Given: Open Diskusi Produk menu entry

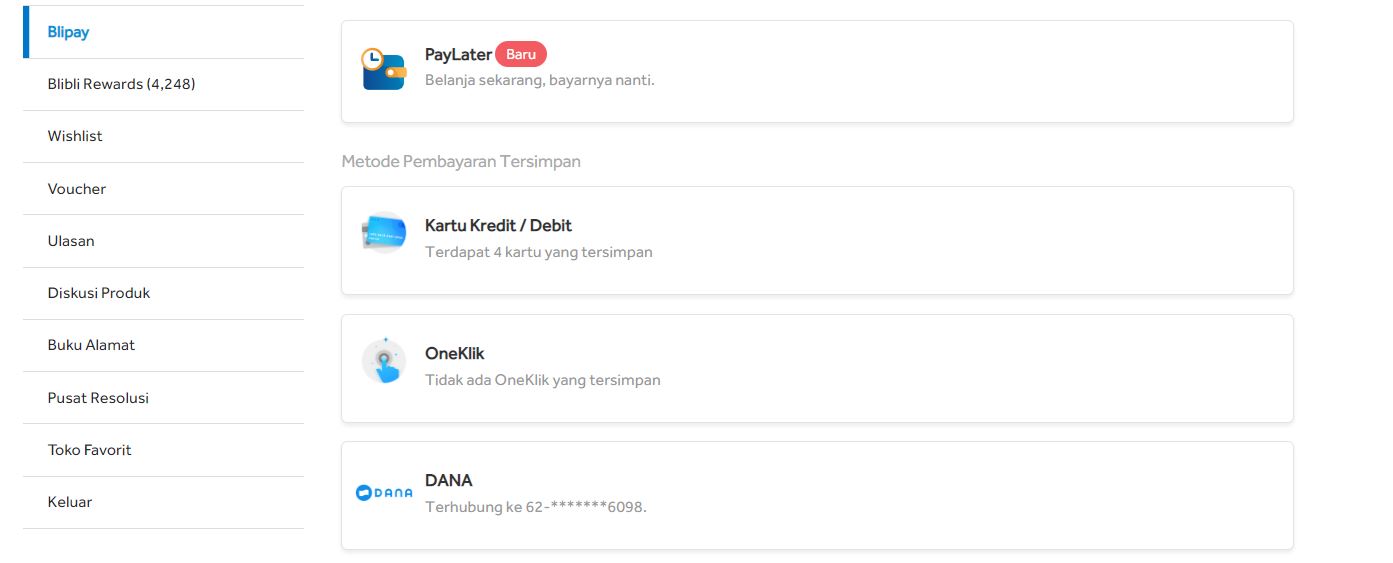Looking at the screenshot, I should coord(163,293).
